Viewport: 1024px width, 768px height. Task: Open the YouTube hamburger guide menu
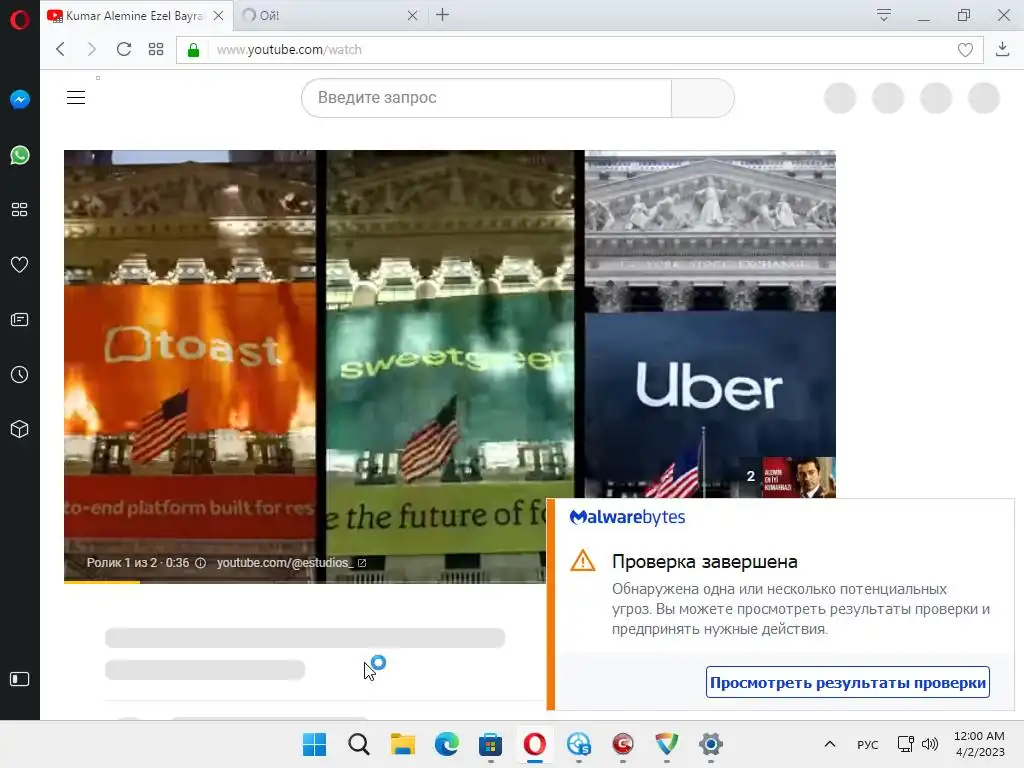click(76, 97)
